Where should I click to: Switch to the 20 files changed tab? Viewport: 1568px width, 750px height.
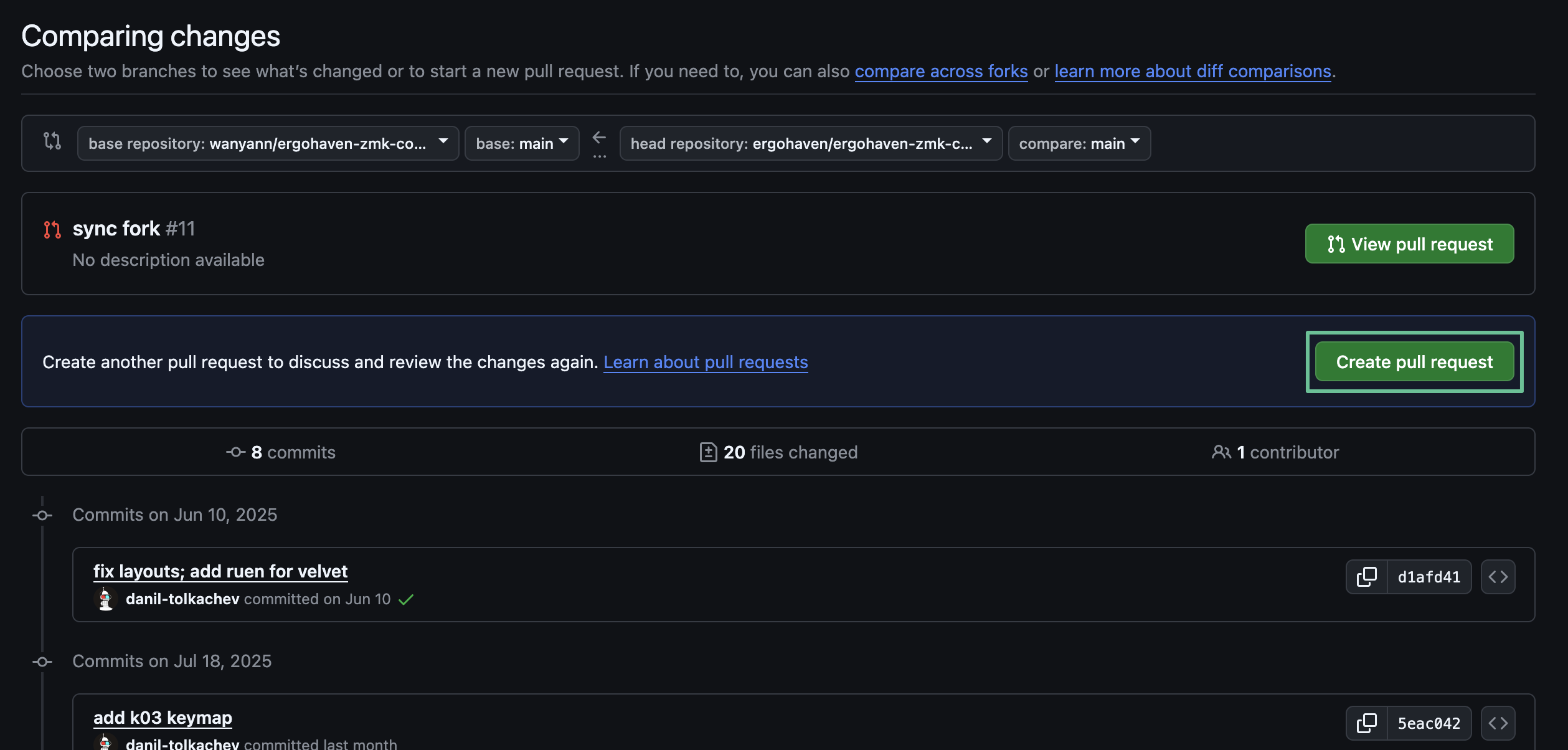pos(778,452)
